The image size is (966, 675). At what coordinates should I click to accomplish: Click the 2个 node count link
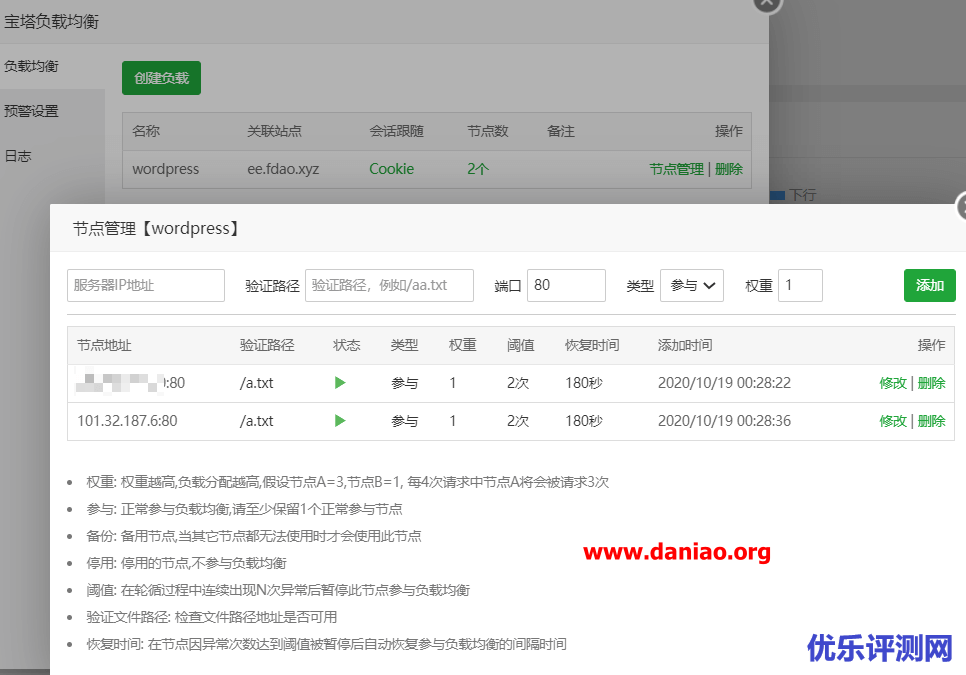coord(477,169)
